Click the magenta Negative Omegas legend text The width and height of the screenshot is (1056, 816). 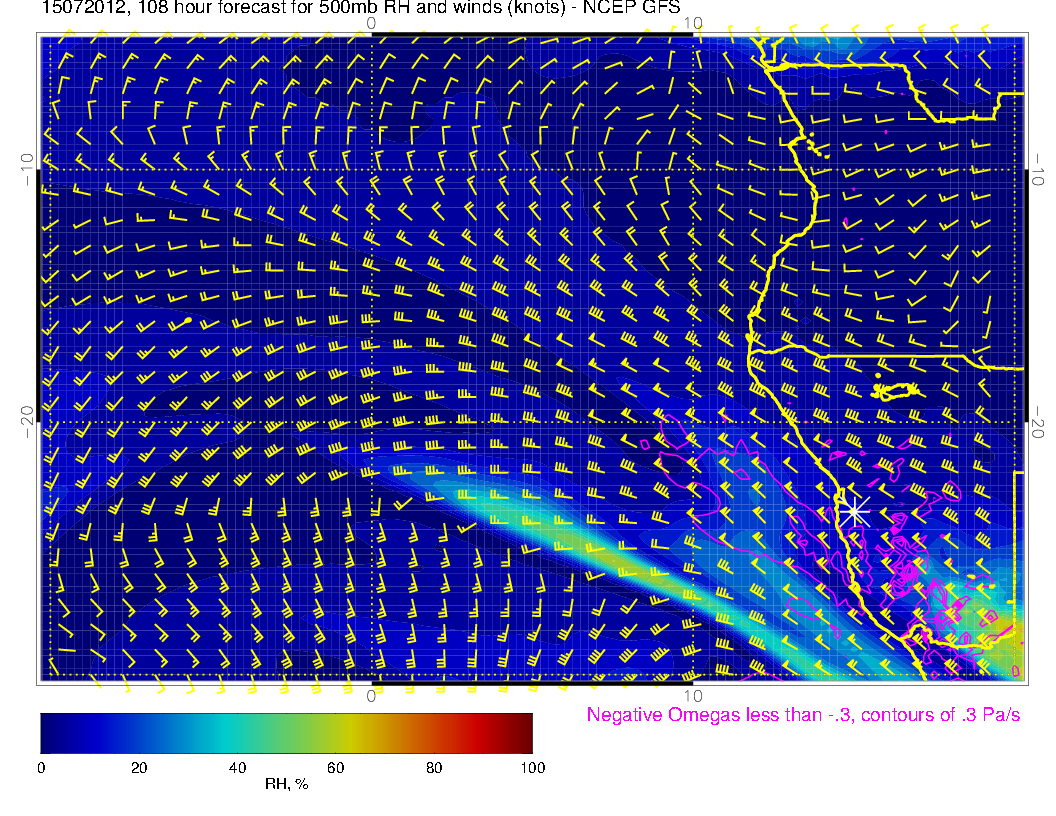(803, 715)
